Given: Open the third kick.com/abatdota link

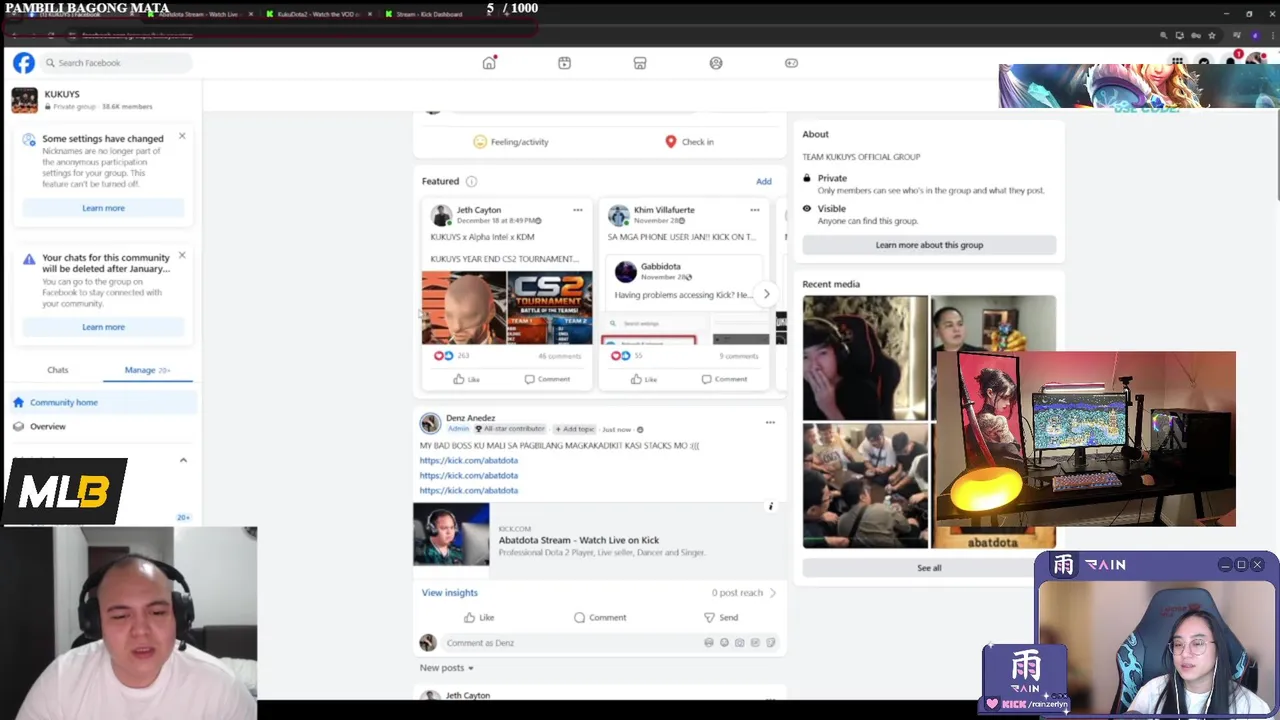Looking at the screenshot, I should (x=468, y=491).
